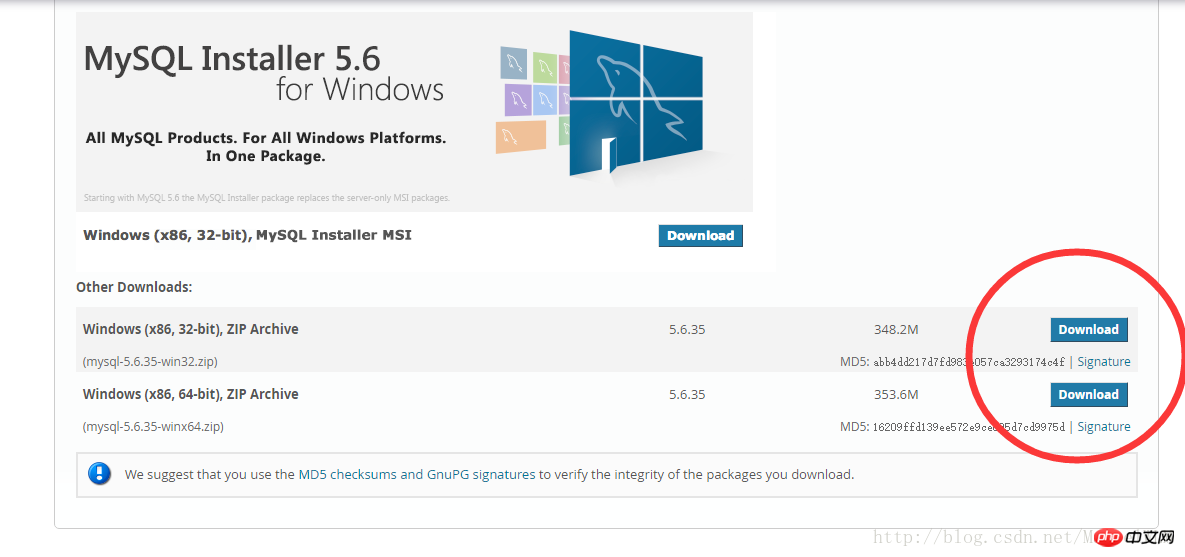Open MD5 checksums and GnuPG signatures link
1185x557 pixels.
tap(417, 475)
